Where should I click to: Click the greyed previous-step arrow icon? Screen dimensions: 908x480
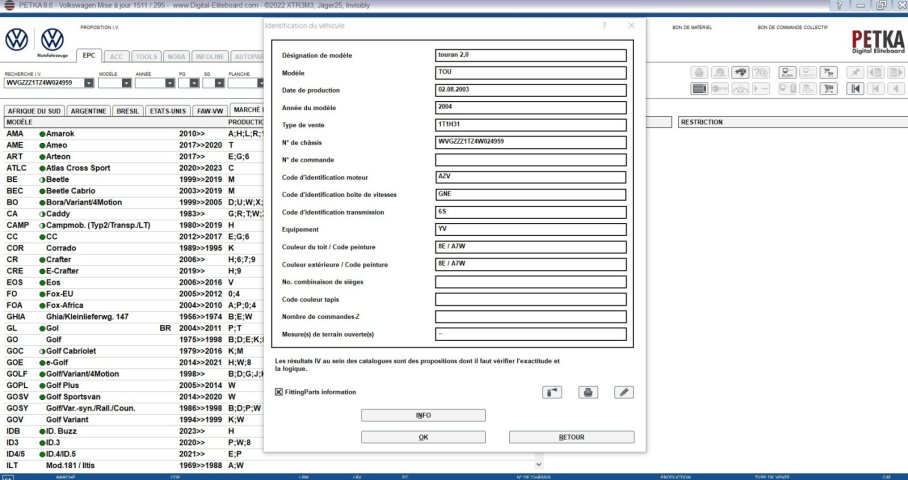pyautogui.click(x=876, y=89)
